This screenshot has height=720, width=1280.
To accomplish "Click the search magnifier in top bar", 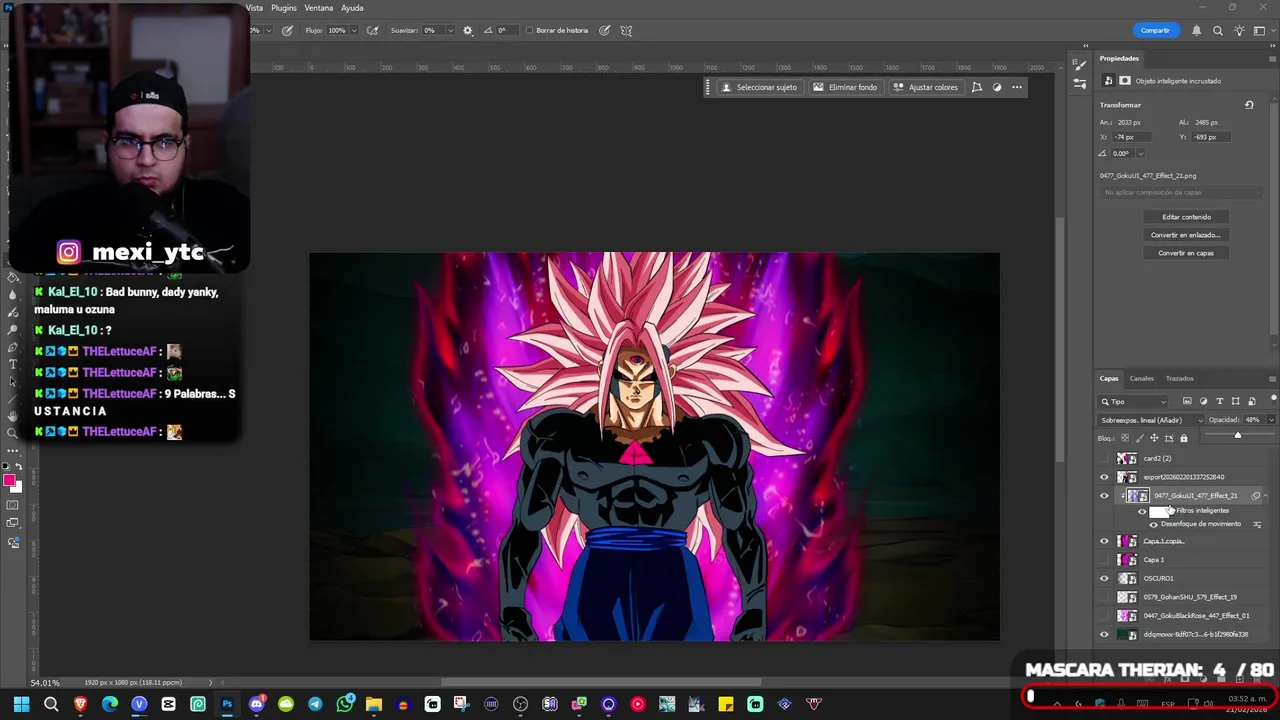I will 1218,30.
